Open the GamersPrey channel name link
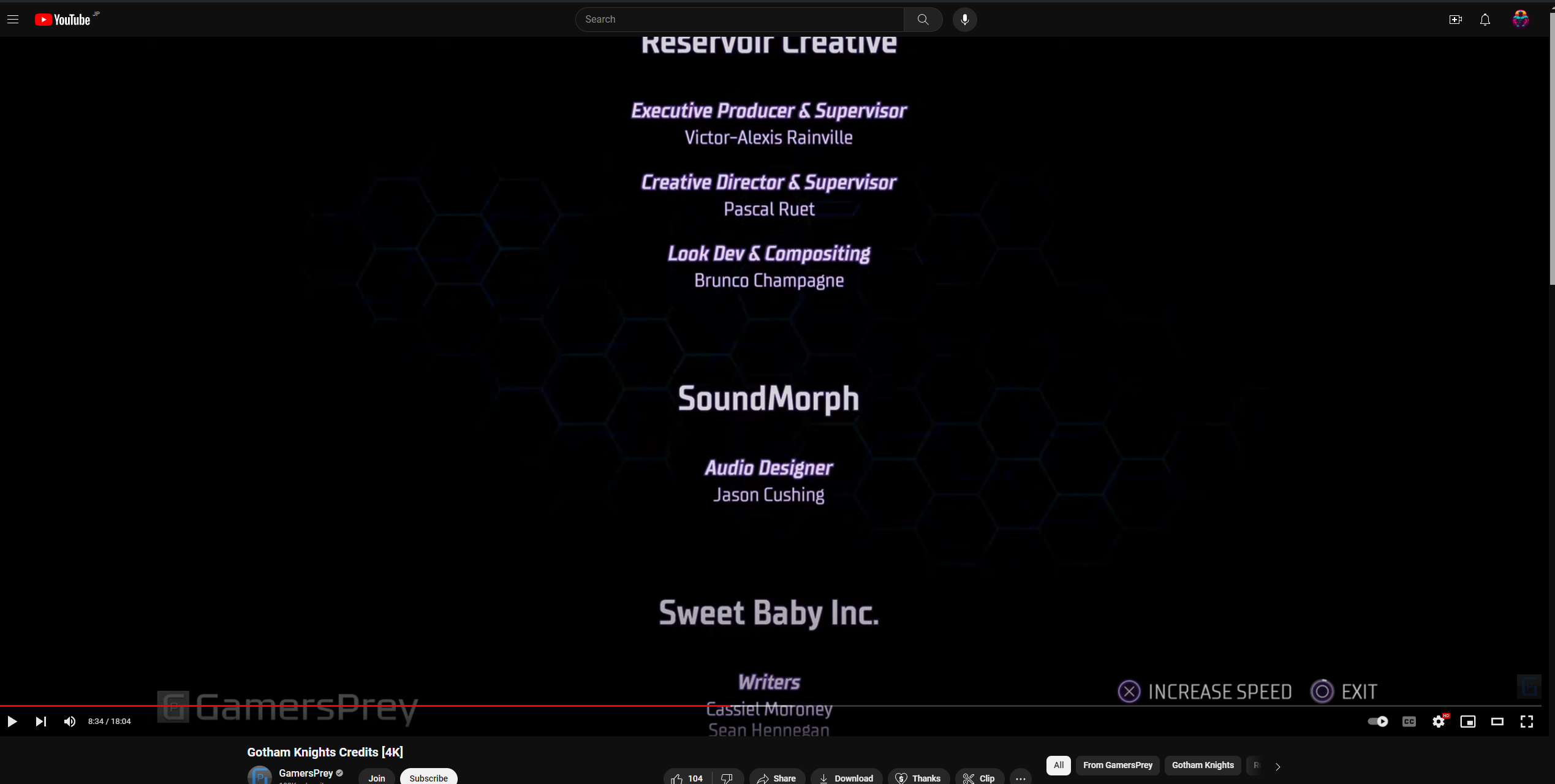 (x=306, y=773)
